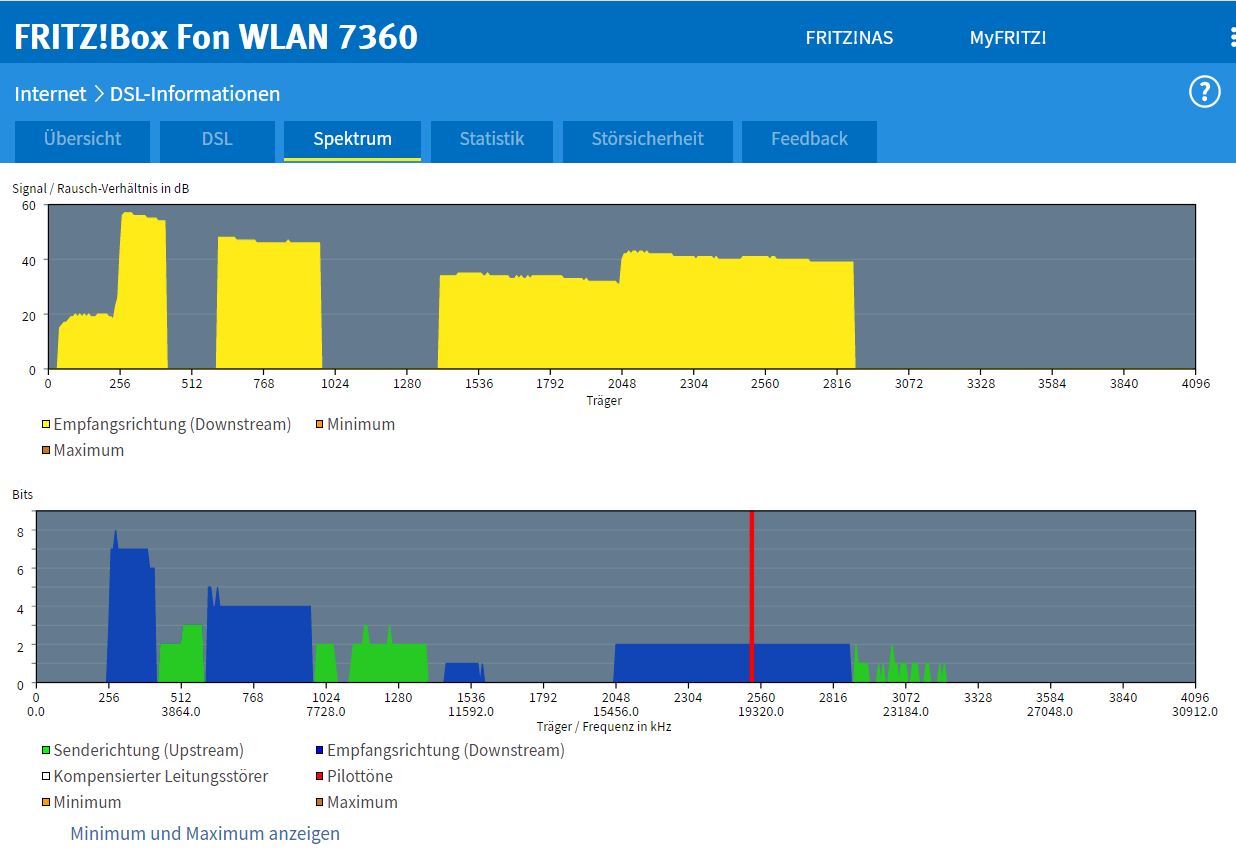
Task: Switch to the Übersicht tab
Action: click(82, 140)
